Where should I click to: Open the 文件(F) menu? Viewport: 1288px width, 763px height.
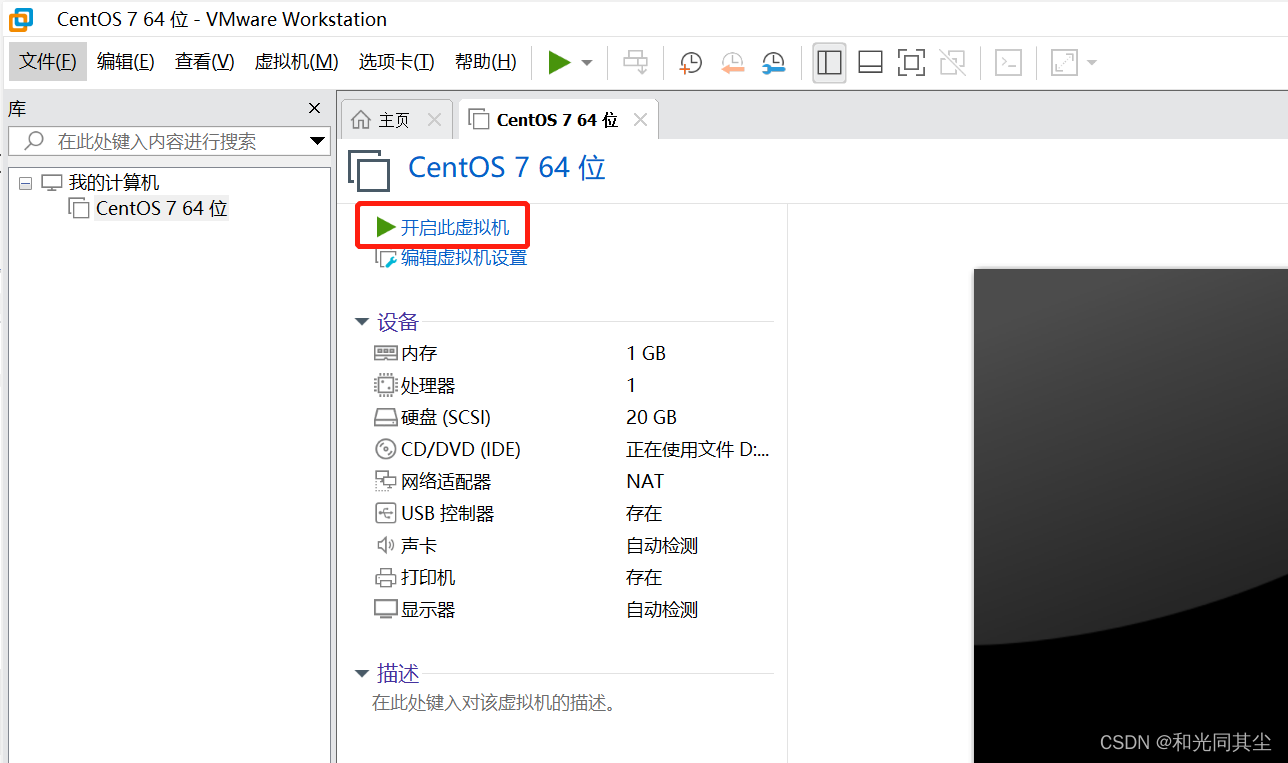48,62
